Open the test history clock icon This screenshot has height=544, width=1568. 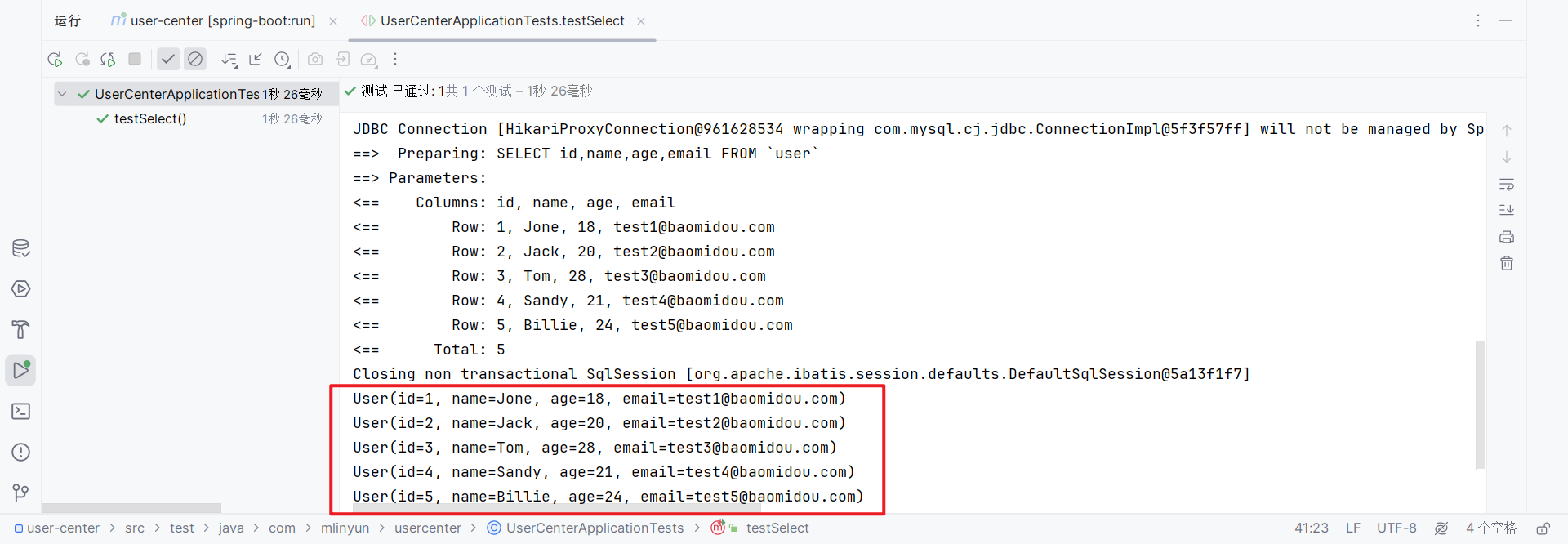click(x=283, y=60)
